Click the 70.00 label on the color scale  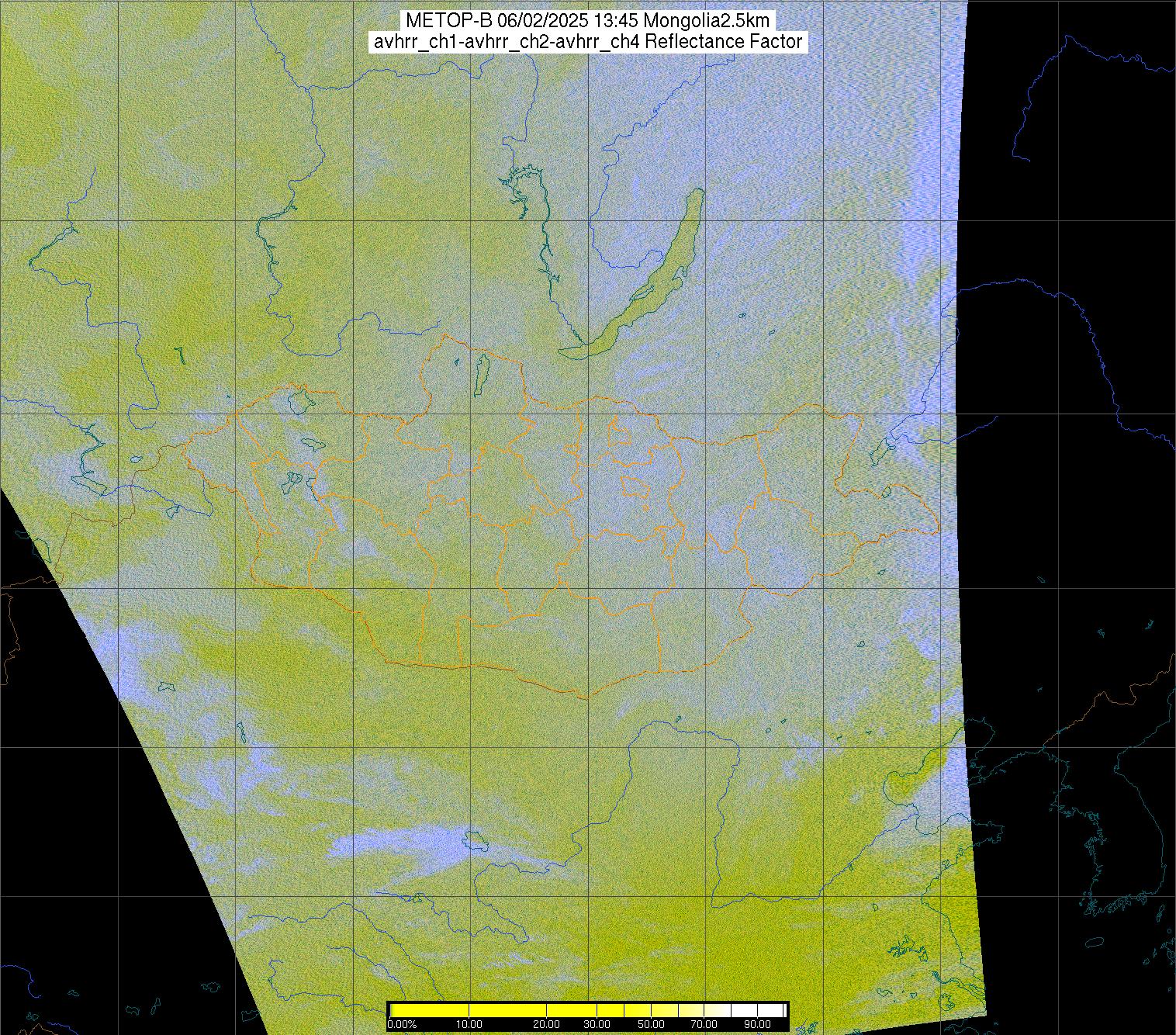coord(705,1024)
